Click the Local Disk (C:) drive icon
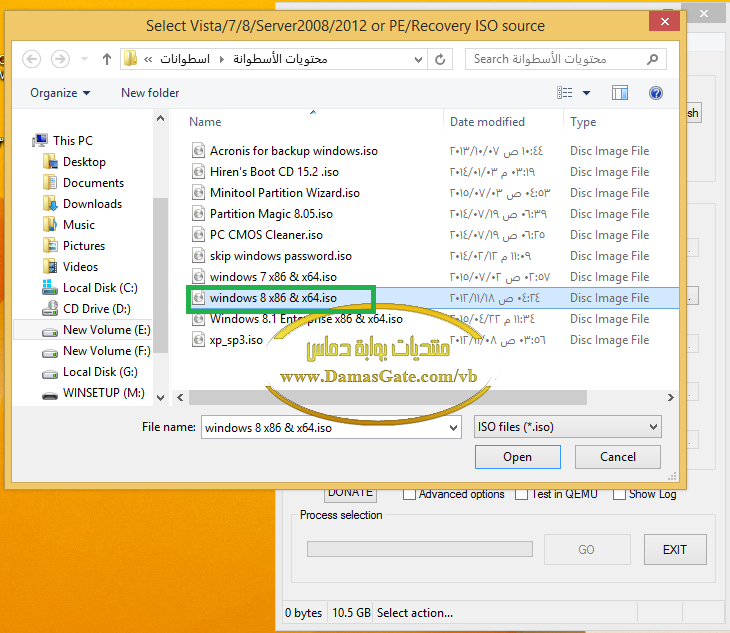Screen dimensions: 730x633 [x=50, y=287]
